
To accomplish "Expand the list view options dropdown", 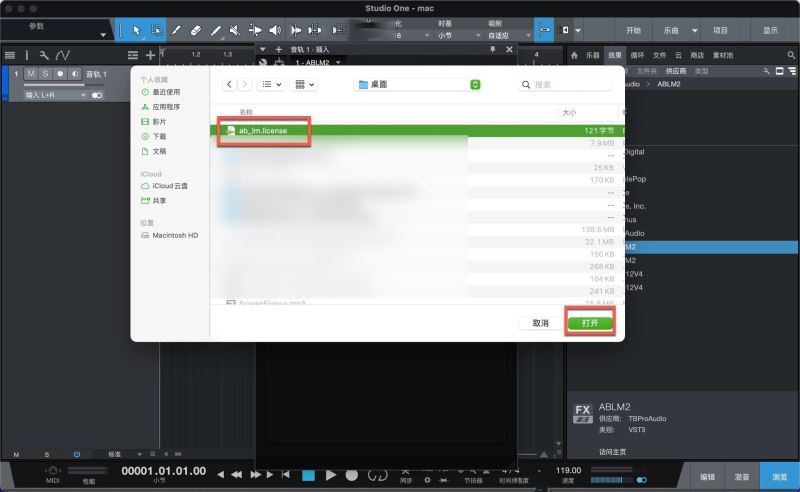I will pos(273,85).
